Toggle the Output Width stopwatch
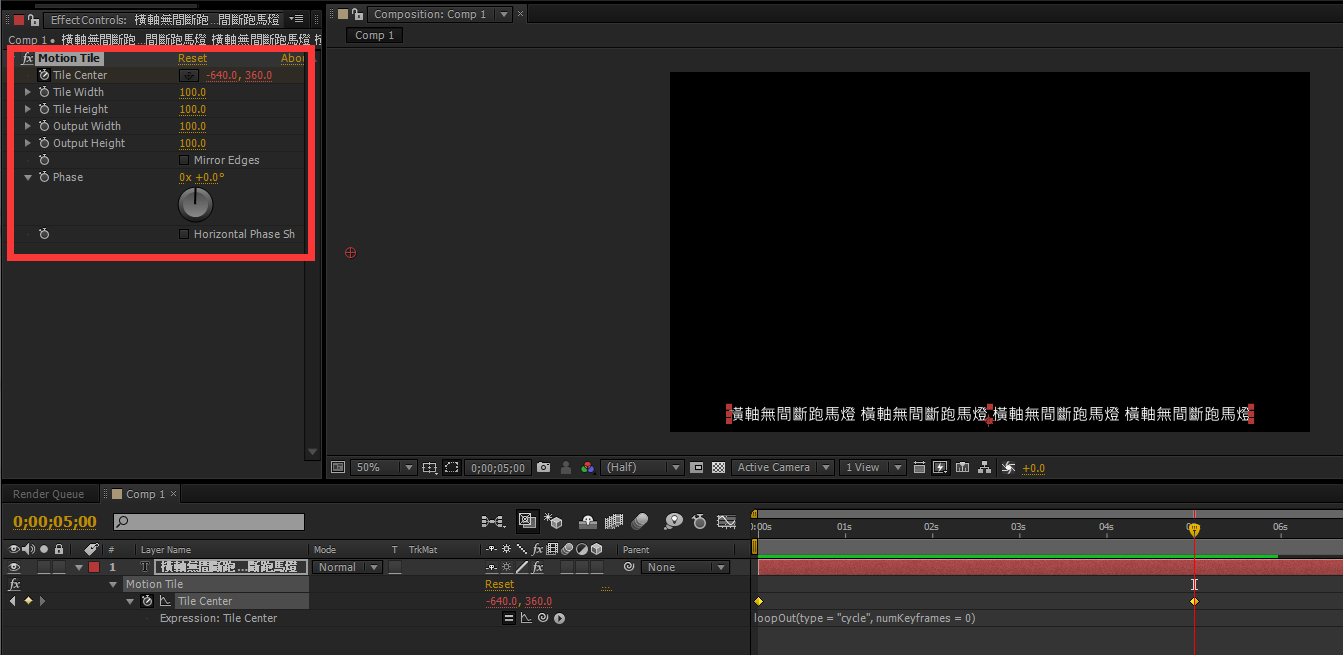 pos(44,126)
